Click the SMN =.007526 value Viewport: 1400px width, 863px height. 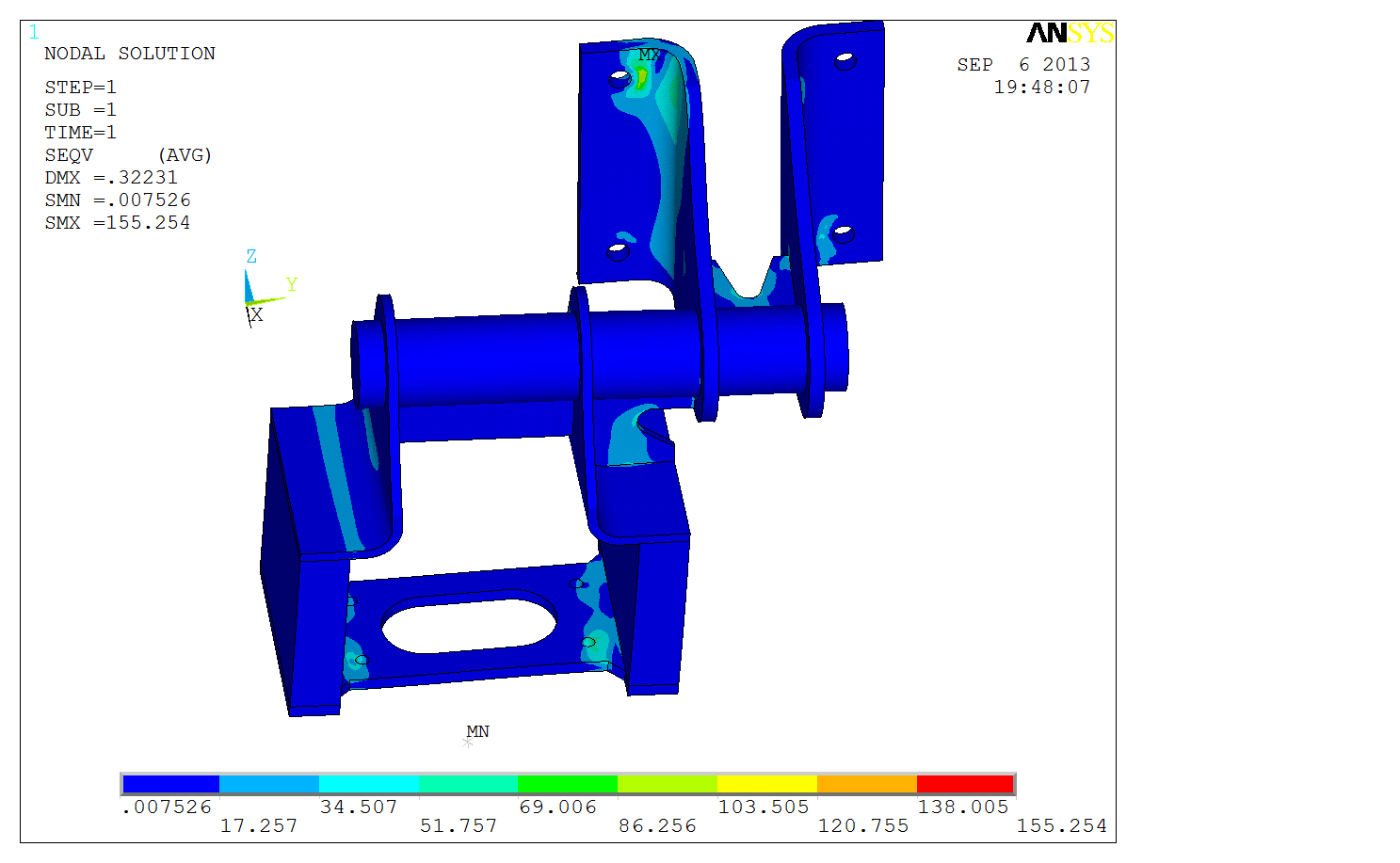(118, 200)
